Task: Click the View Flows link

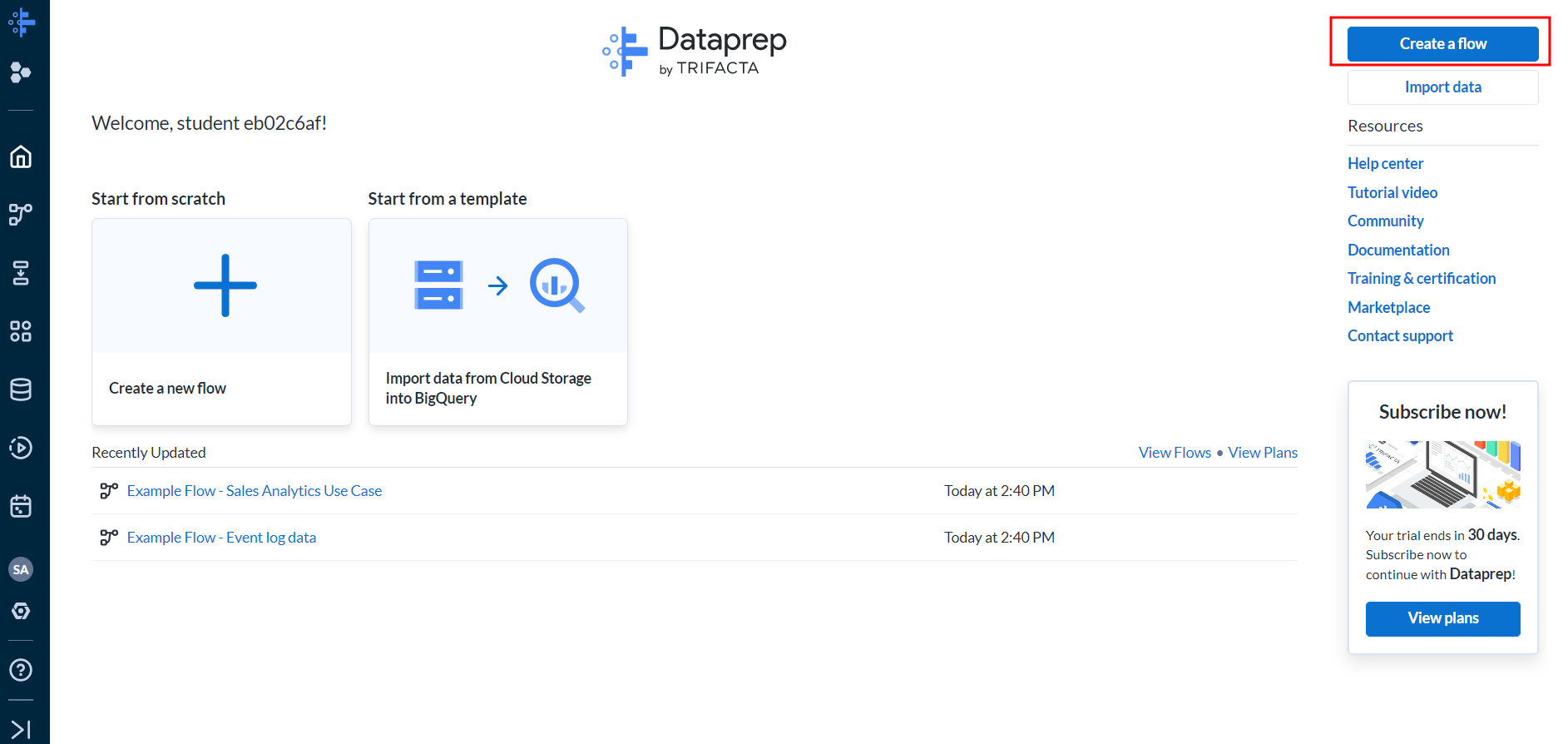Action: pos(1175,453)
